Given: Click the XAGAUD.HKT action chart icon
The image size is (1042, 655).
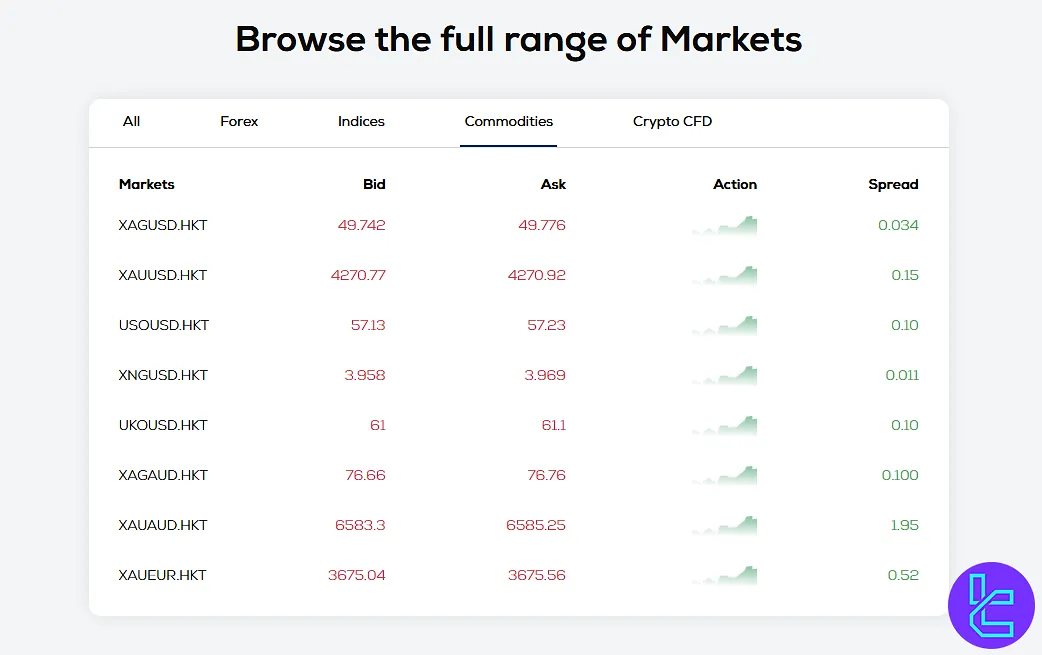Looking at the screenshot, I should point(723,475).
